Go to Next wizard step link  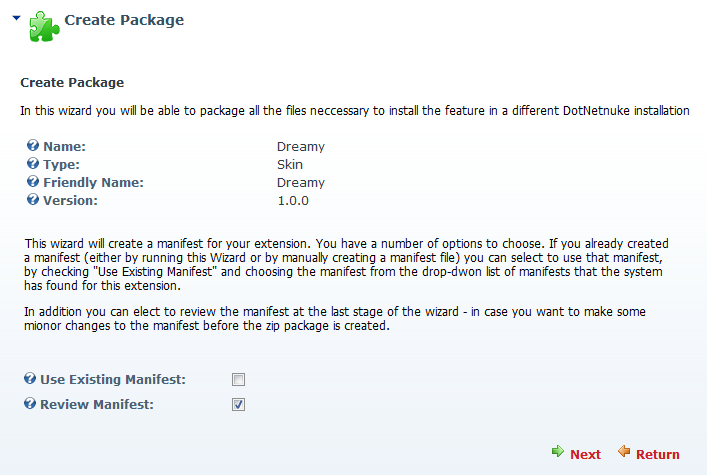point(585,454)
